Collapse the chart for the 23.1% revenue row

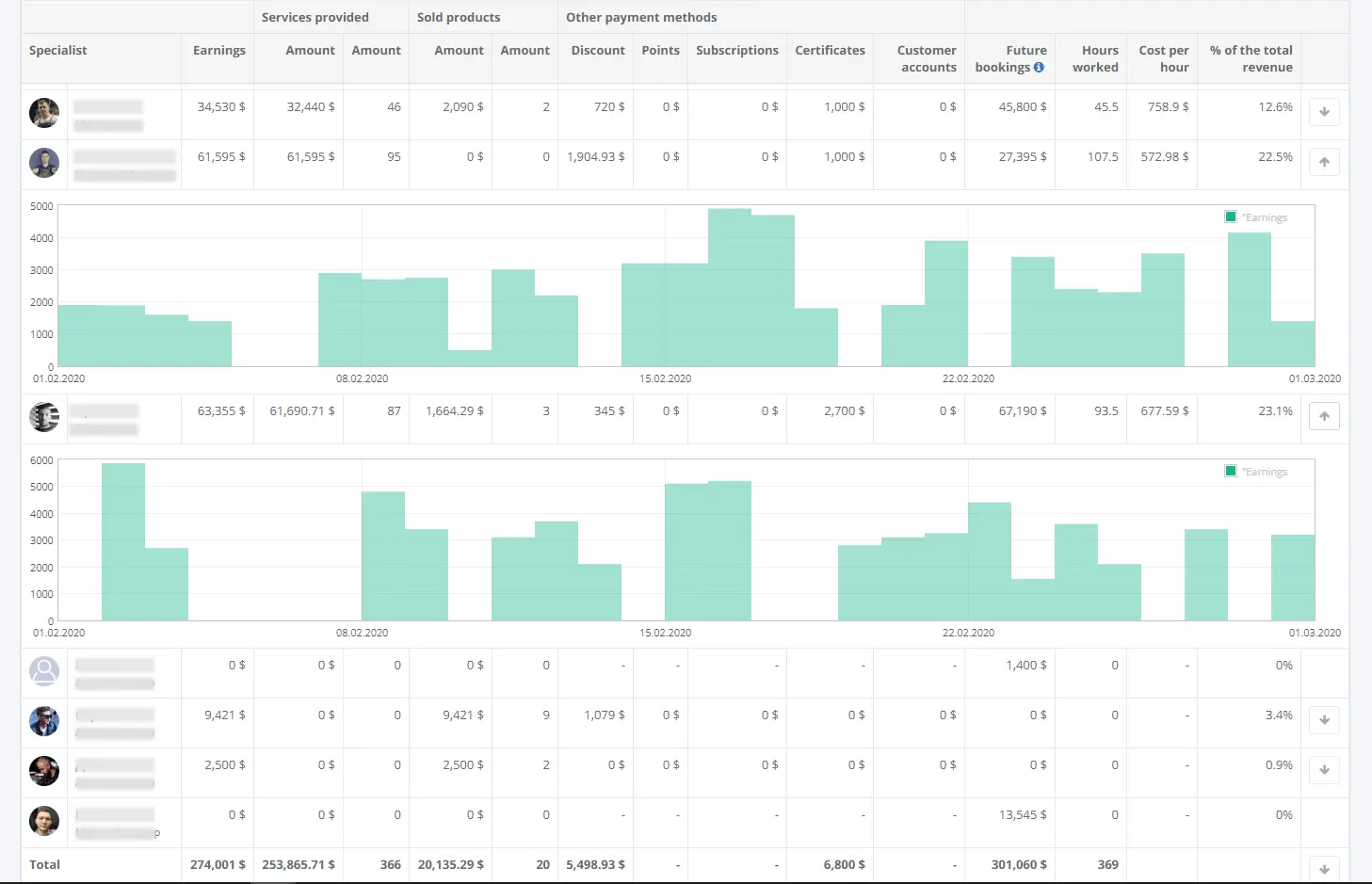tap(1324, 416)
